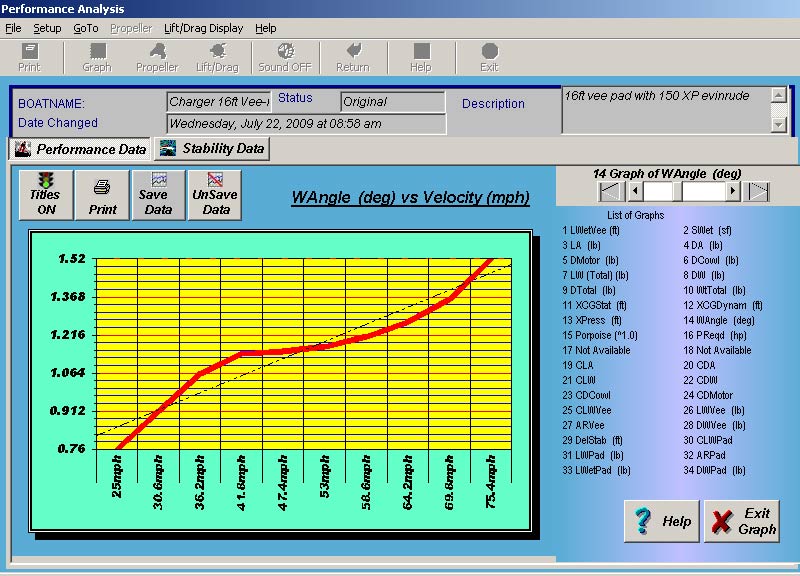
Task: Open the GoTo menu
Action: (x=86, y=28)
